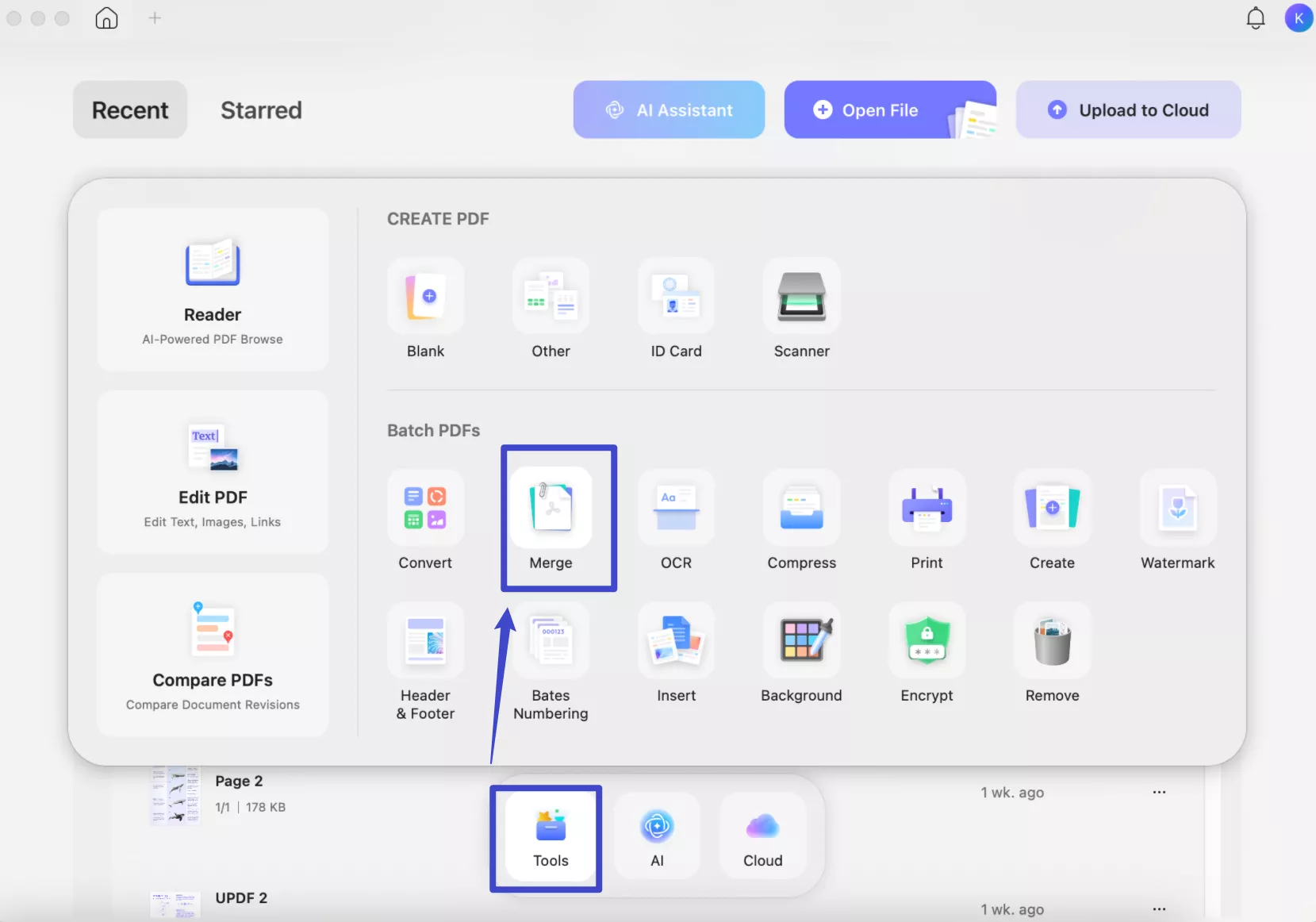The width and height of the screenshot is (1316, 922).
Task: Open the Blank PDF creation tool
Action: click(426, 297)
